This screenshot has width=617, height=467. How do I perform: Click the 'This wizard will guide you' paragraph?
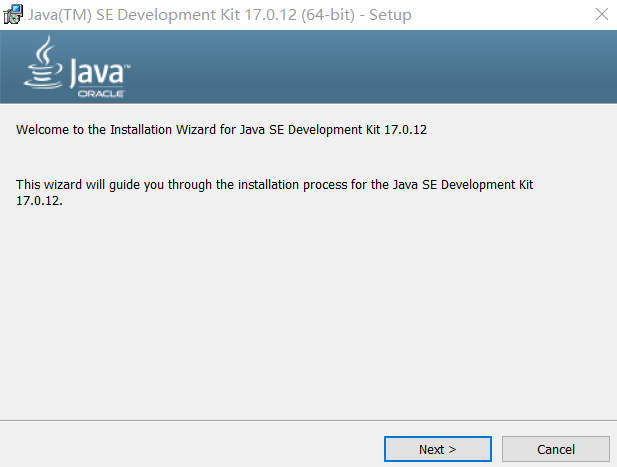275,192
